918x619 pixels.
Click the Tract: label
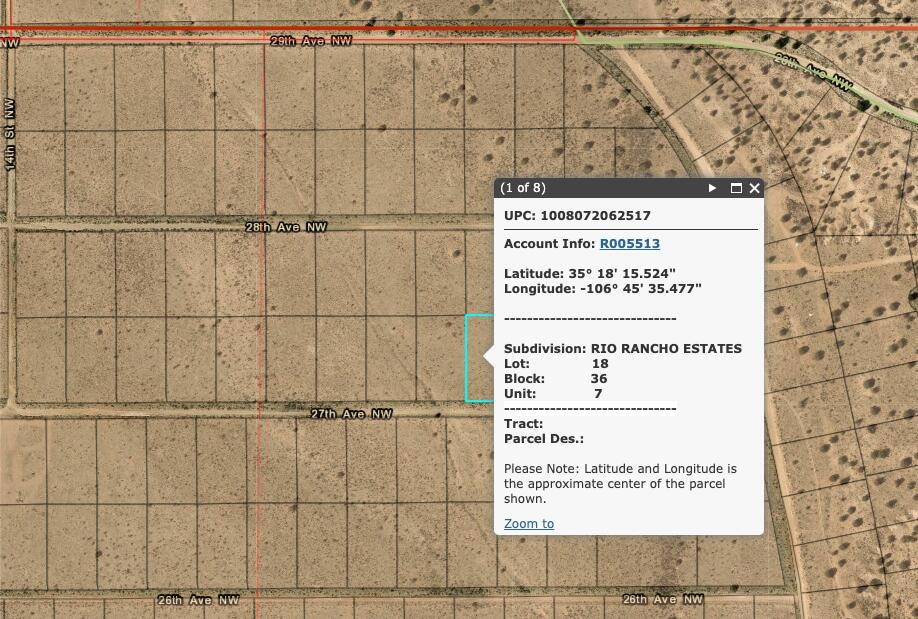coord(523,423)
